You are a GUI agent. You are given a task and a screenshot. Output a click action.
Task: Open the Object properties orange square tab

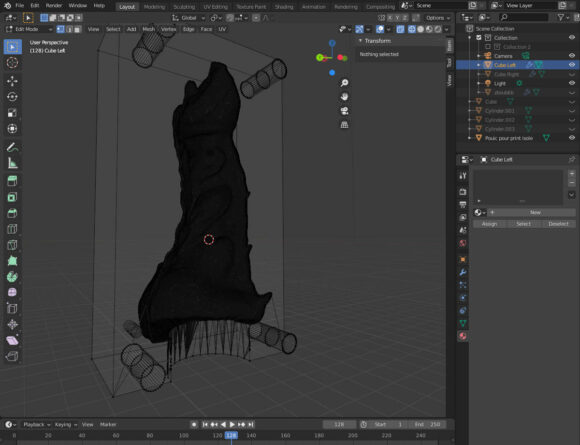pos(463,259)
